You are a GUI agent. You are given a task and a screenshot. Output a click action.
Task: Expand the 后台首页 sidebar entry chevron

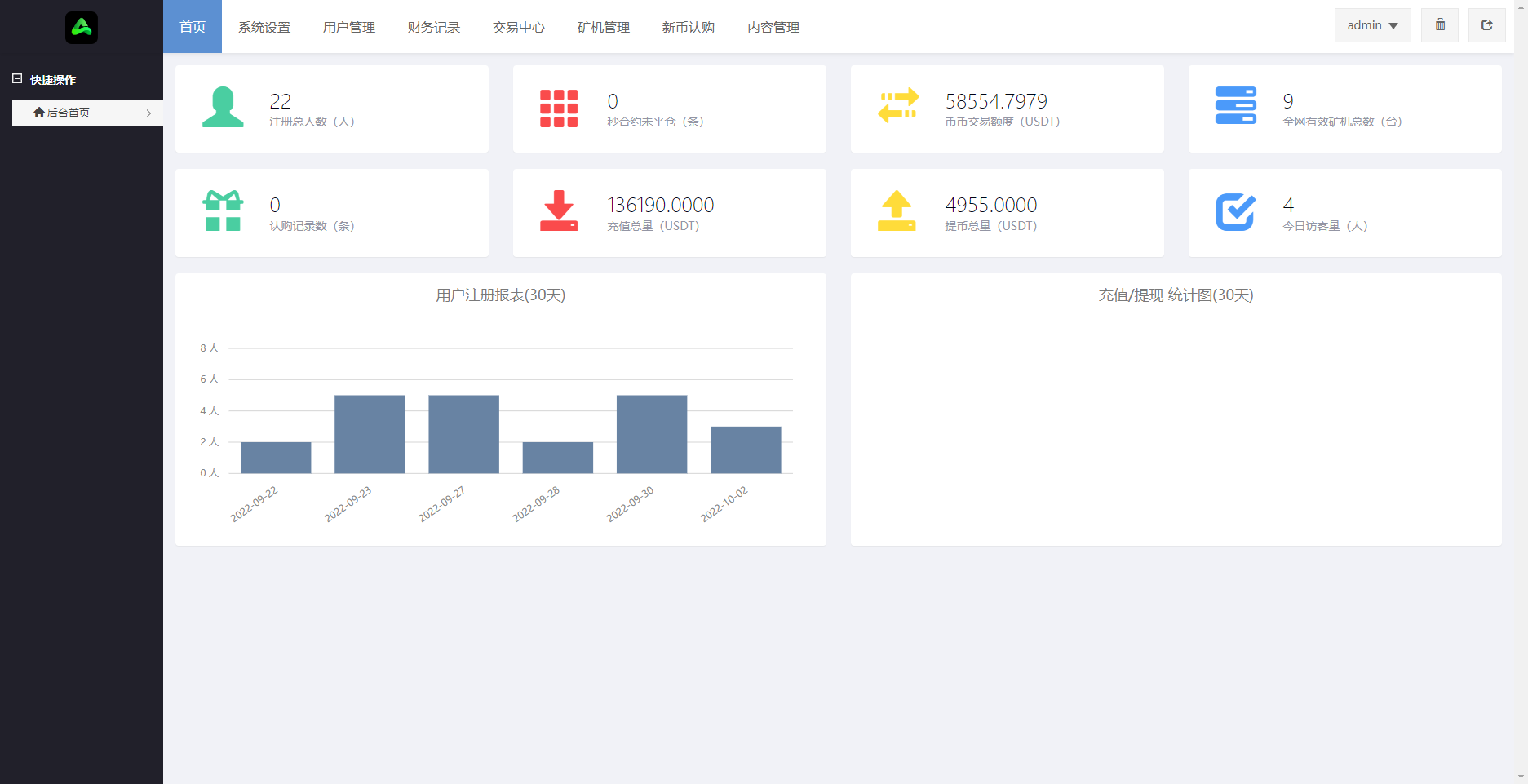click(x=148, y=113)
